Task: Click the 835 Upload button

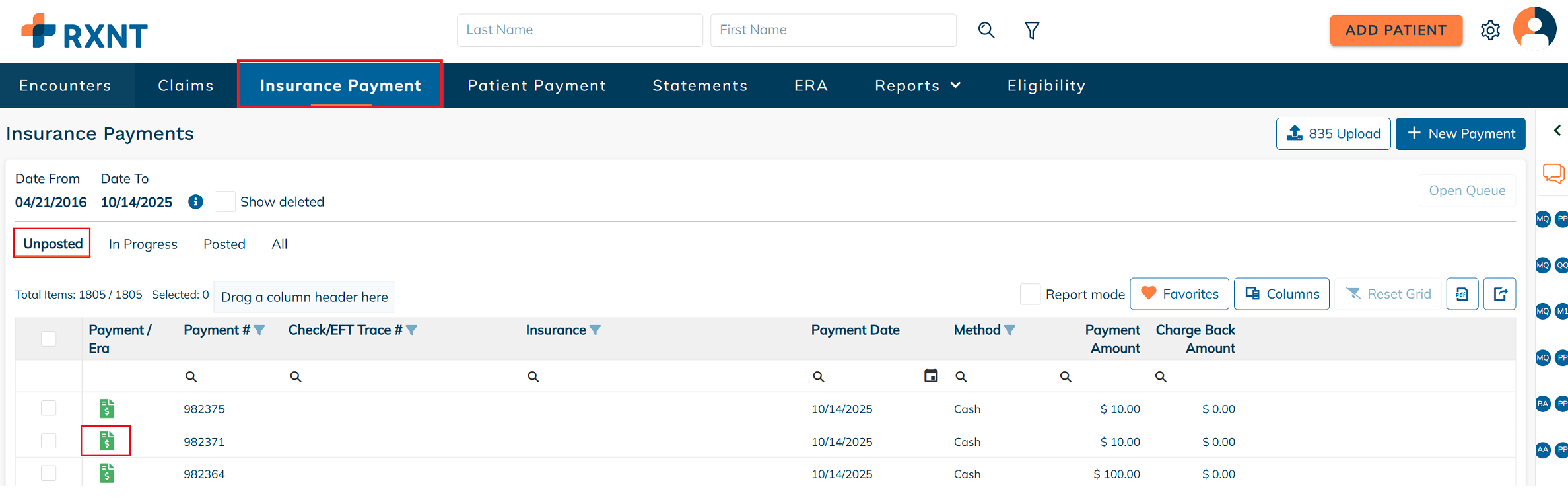Action: 1333,134
